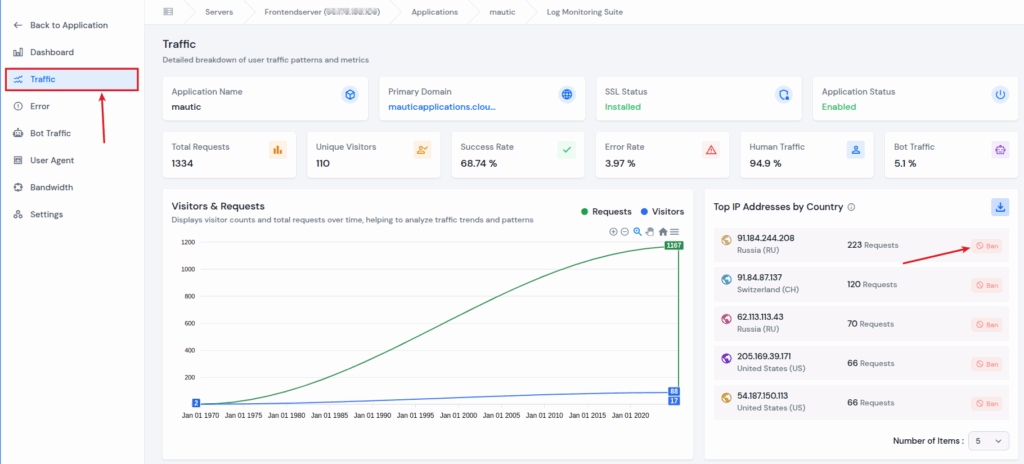Click globe icon for 91.84.87.137
The image size is (1024, 464).
726,280
